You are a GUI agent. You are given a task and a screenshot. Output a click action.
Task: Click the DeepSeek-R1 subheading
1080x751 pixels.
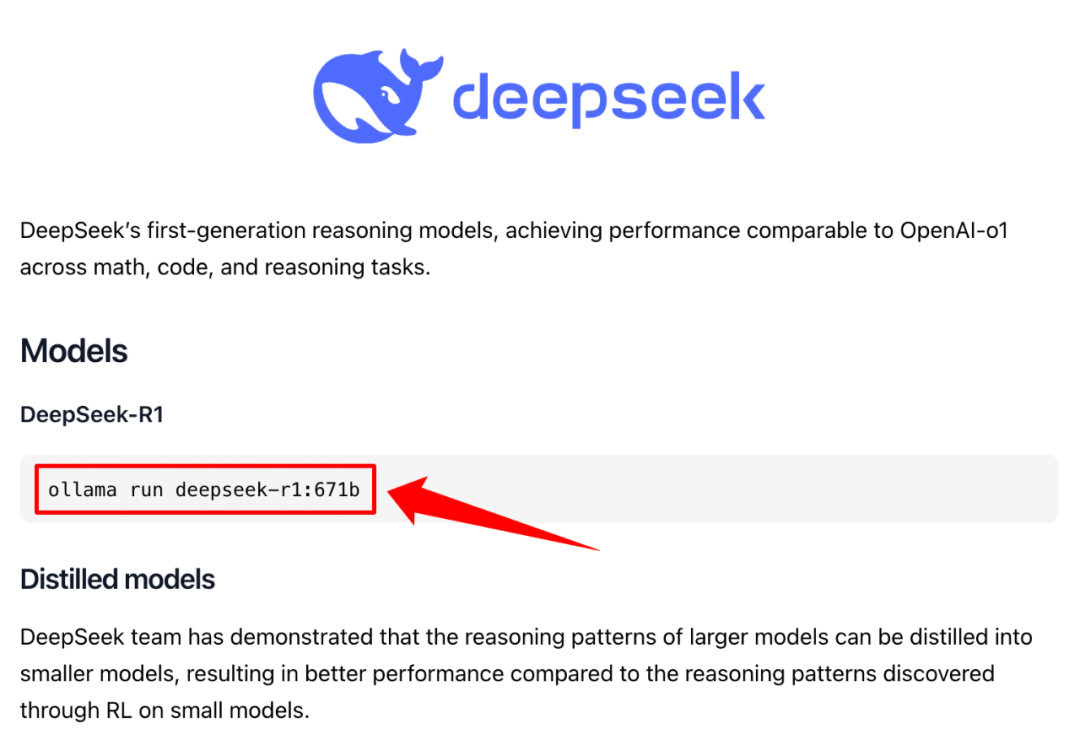(x=92, y=415)
